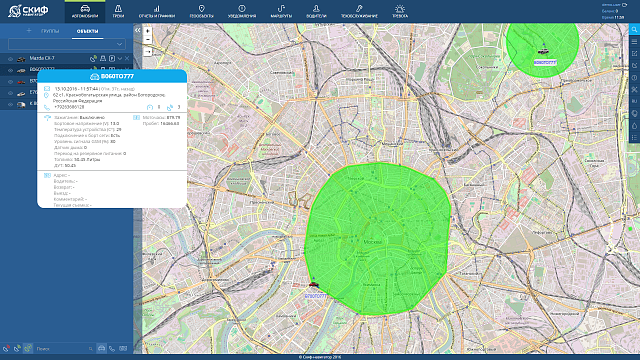640x360 pixels.
Task: Switch to the Группы tab
Action: pos(50,31)
